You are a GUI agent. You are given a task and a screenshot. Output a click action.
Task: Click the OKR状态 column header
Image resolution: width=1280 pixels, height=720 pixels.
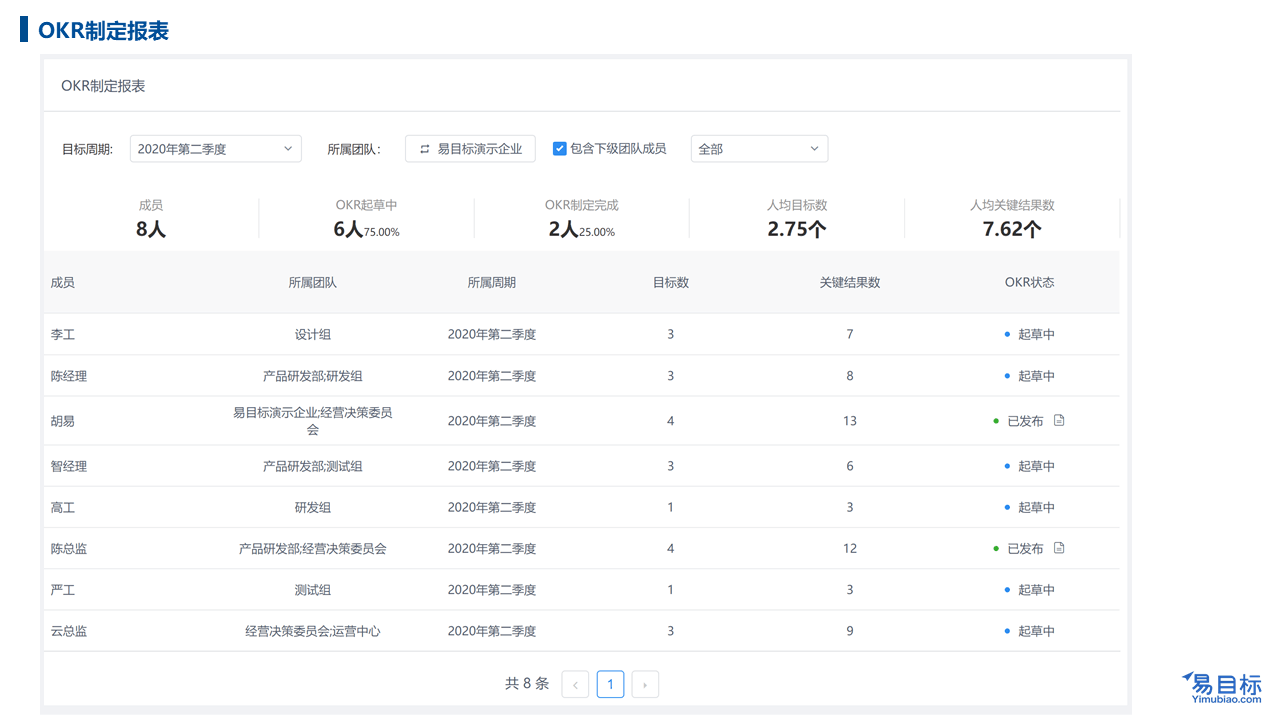[x=1030, y=283]
